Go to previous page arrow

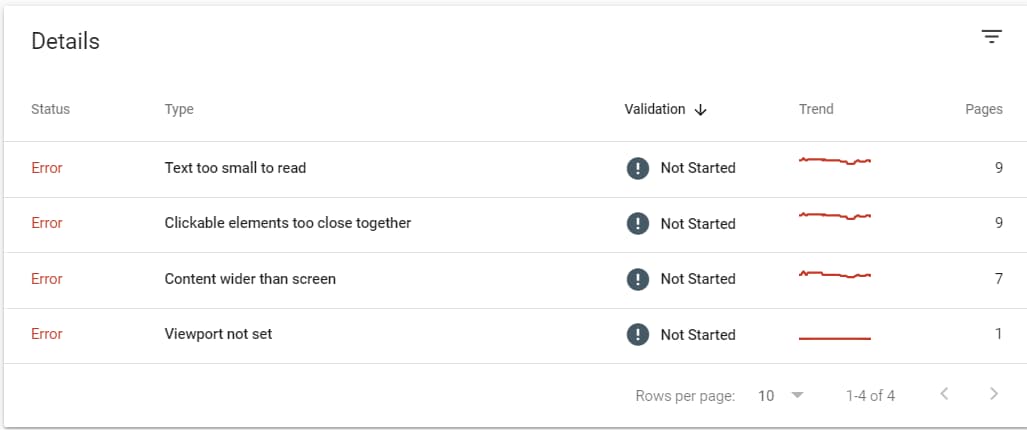click(x=944, y=394)
